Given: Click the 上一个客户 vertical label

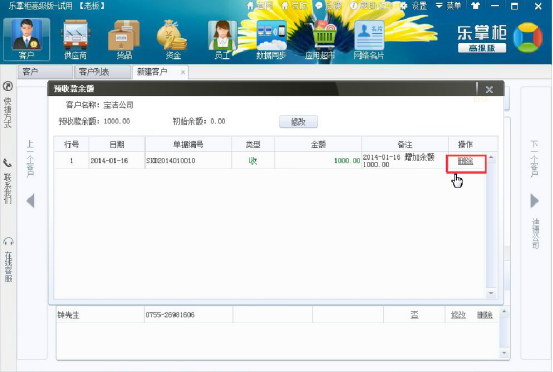Looking at the screenshot, I should click(30, 159).
